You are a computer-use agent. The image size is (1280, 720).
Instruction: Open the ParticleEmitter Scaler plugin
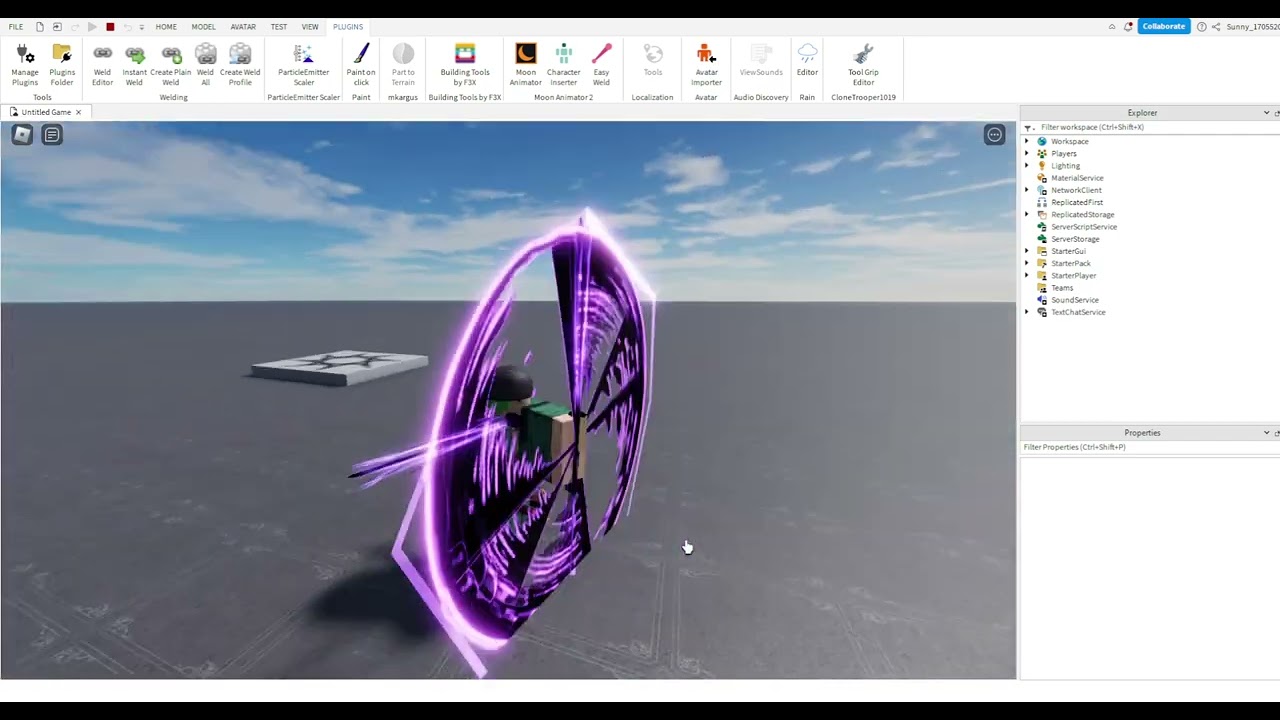point(303,65)
